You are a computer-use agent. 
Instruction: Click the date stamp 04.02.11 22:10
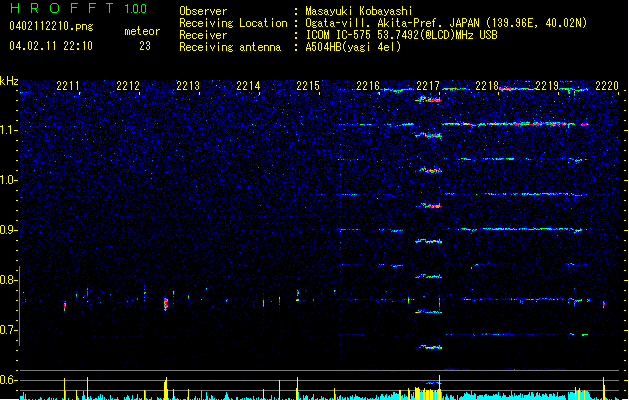51,46
